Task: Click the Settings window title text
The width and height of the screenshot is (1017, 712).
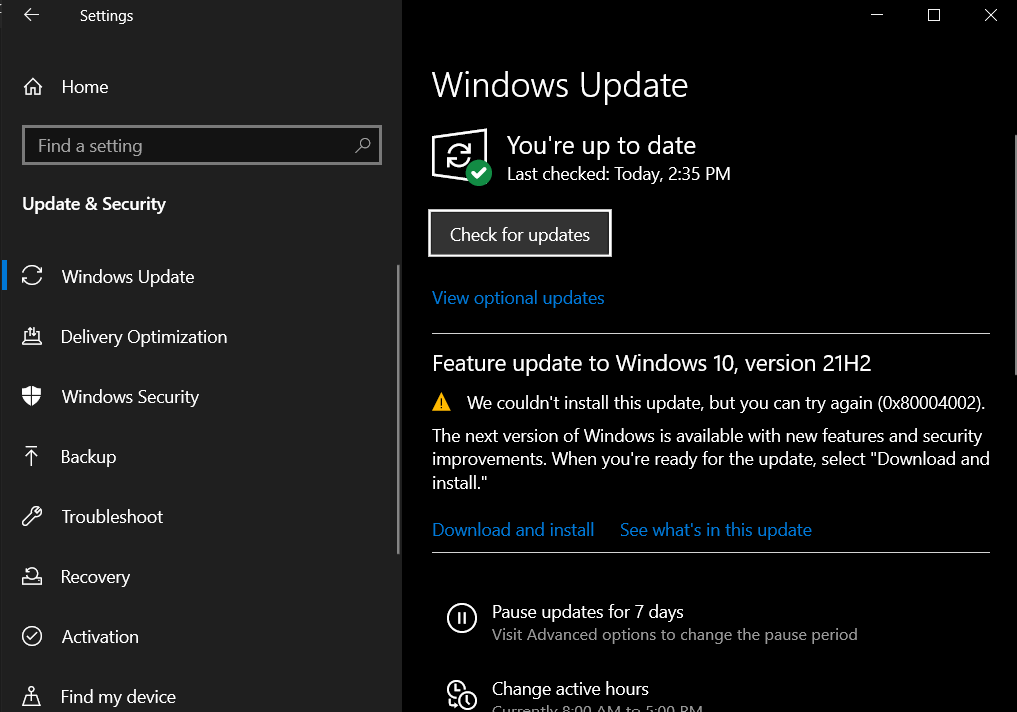Action: [x=106, y=16]
